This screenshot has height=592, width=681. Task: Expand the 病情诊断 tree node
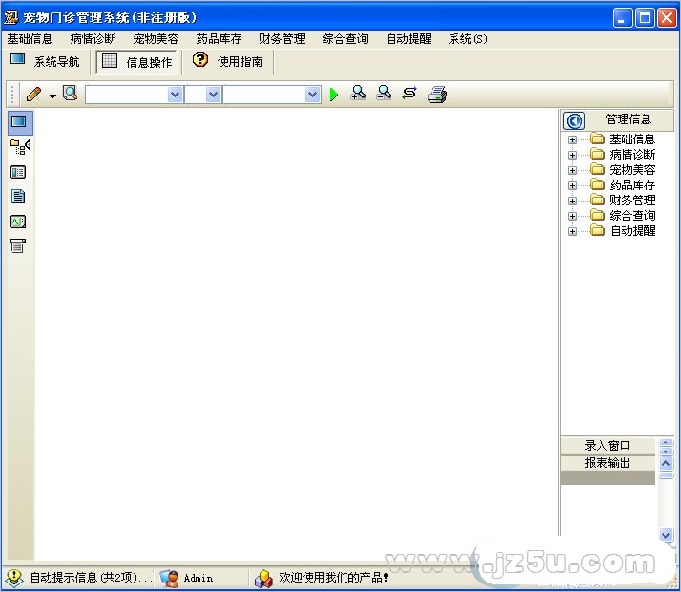(572, 155)
